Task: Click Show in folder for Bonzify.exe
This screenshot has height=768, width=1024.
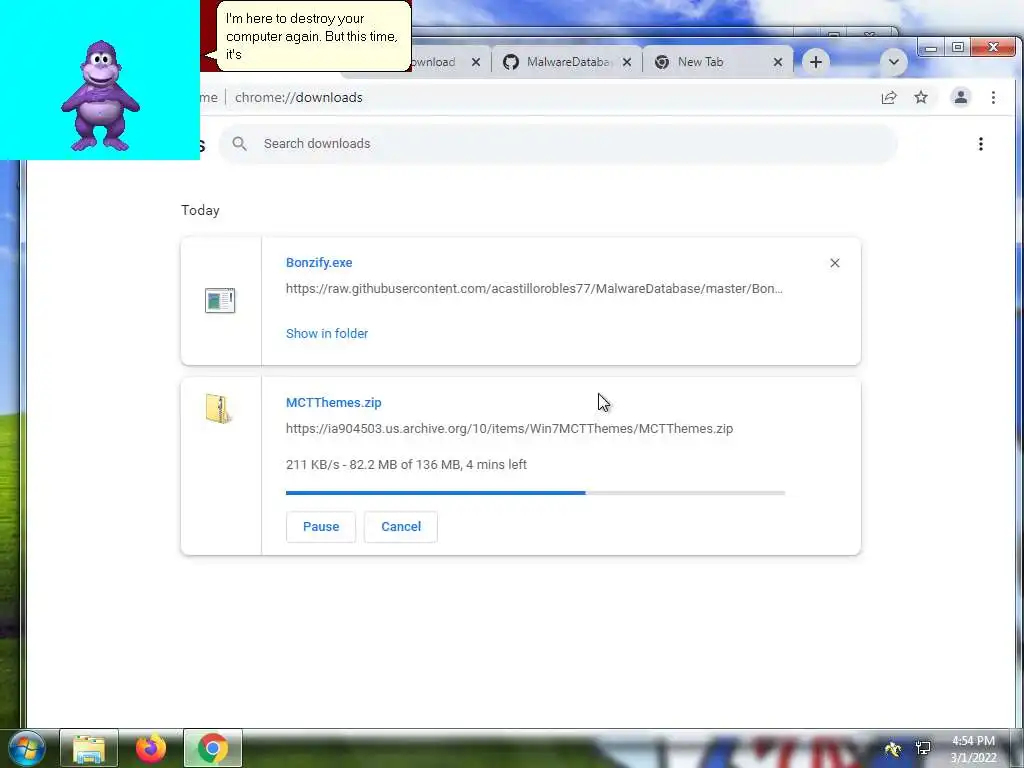Action: [327, 333]
